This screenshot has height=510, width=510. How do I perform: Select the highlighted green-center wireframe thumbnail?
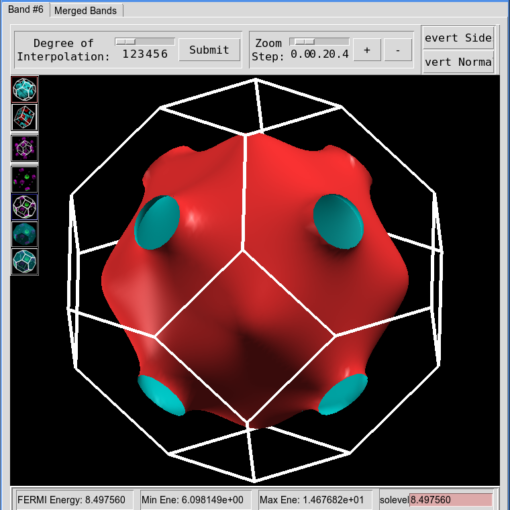click(25, 207)
